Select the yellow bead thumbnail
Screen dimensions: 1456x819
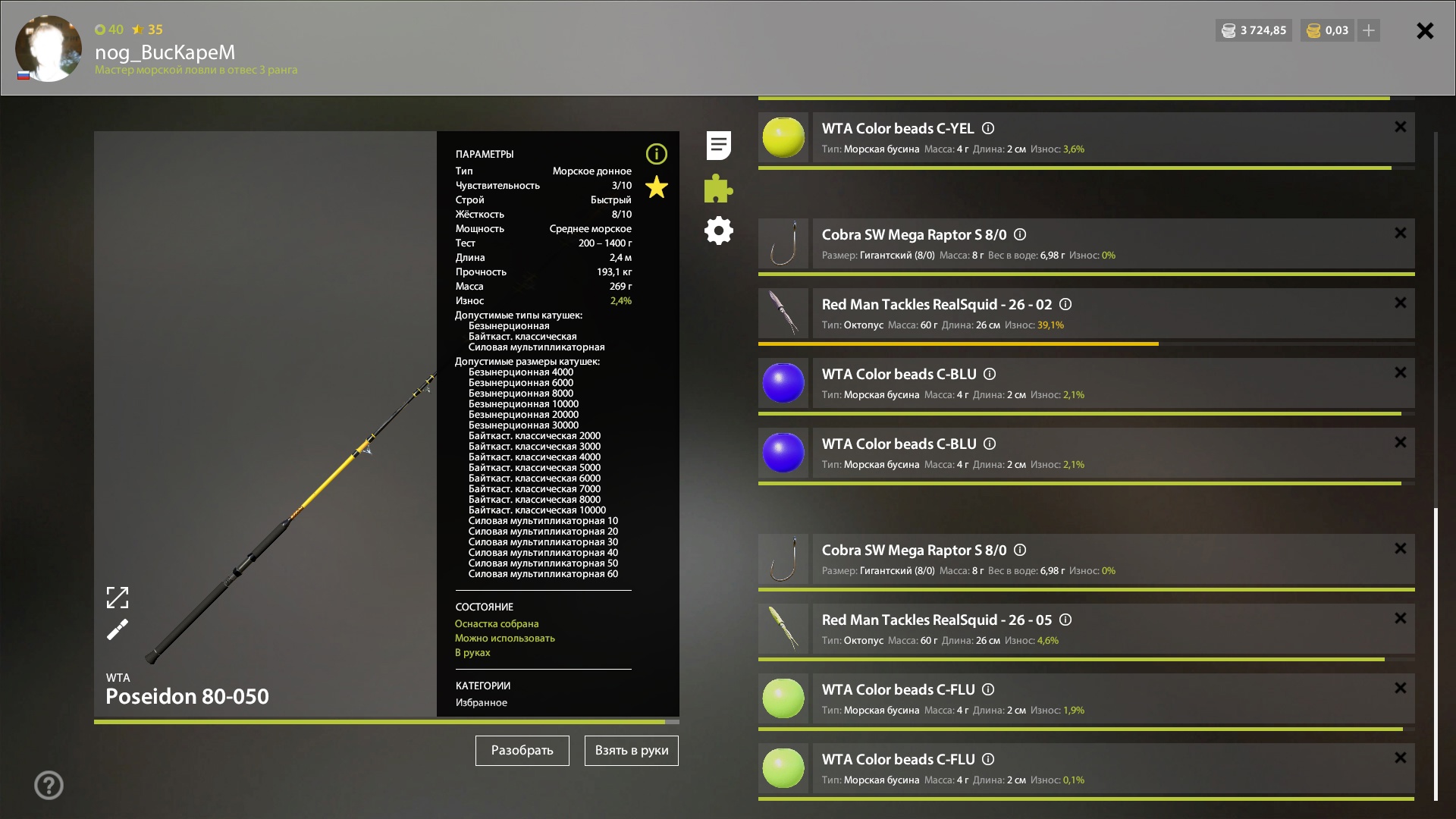[783, 137]
